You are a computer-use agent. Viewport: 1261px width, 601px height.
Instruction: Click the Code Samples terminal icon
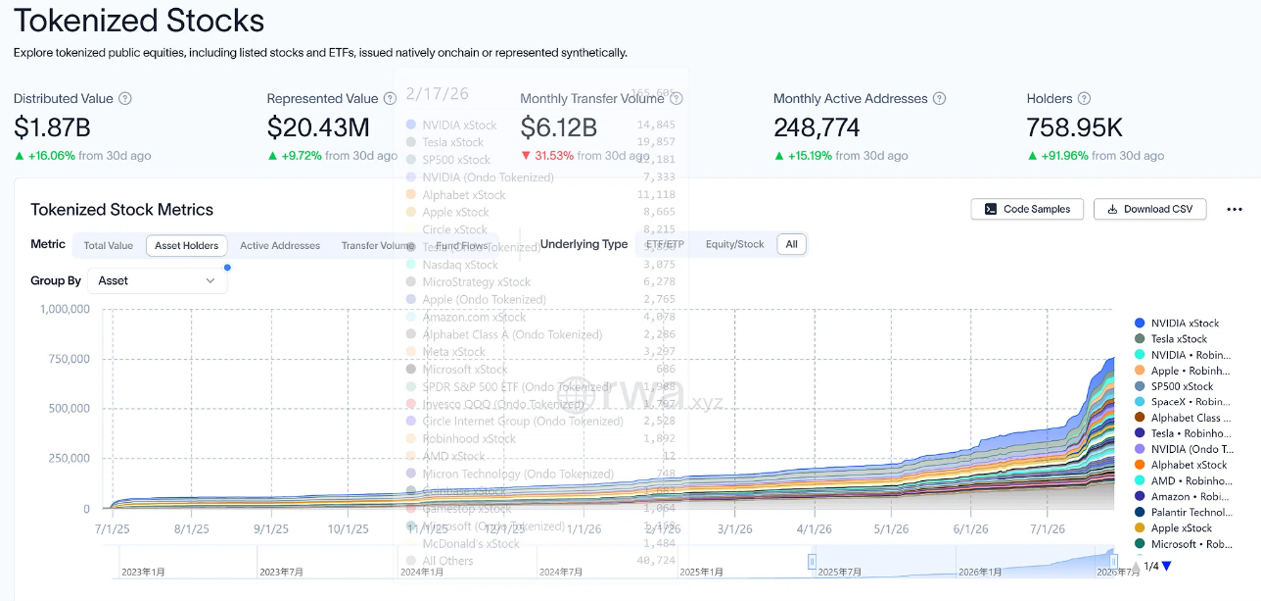click(x=990, y=209)
